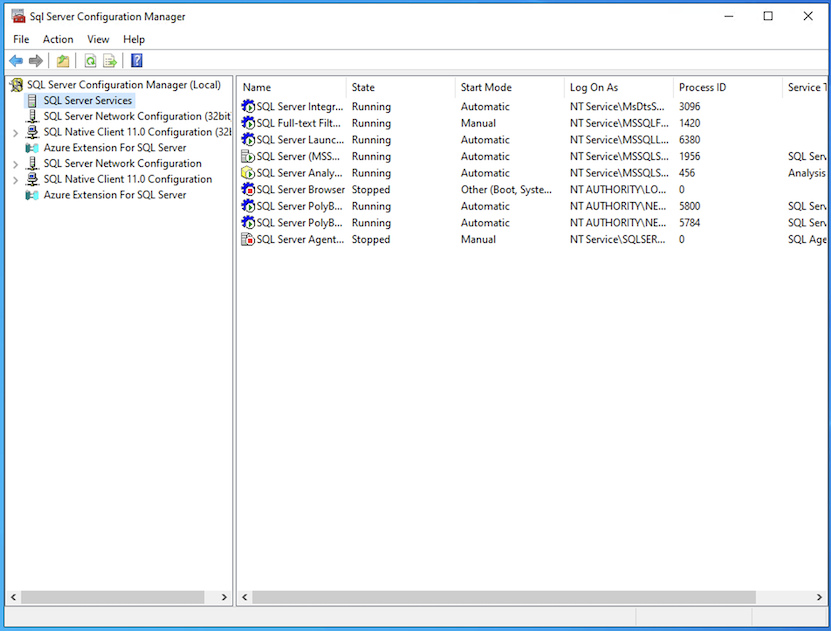Click the SQL Server Agent service icon
The width and height of the screenshot is (831, 631).
pyautogui.click(x=248, y=239)
